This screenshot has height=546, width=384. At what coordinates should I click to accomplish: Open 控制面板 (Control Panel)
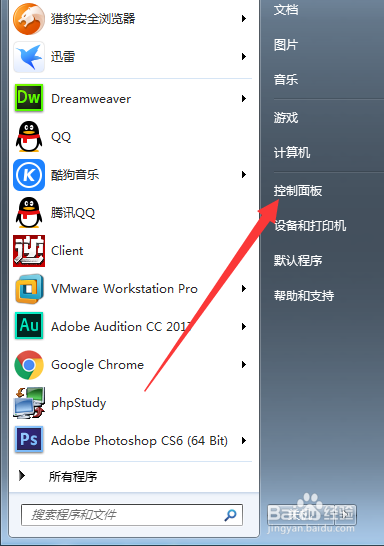click(298, 191)
